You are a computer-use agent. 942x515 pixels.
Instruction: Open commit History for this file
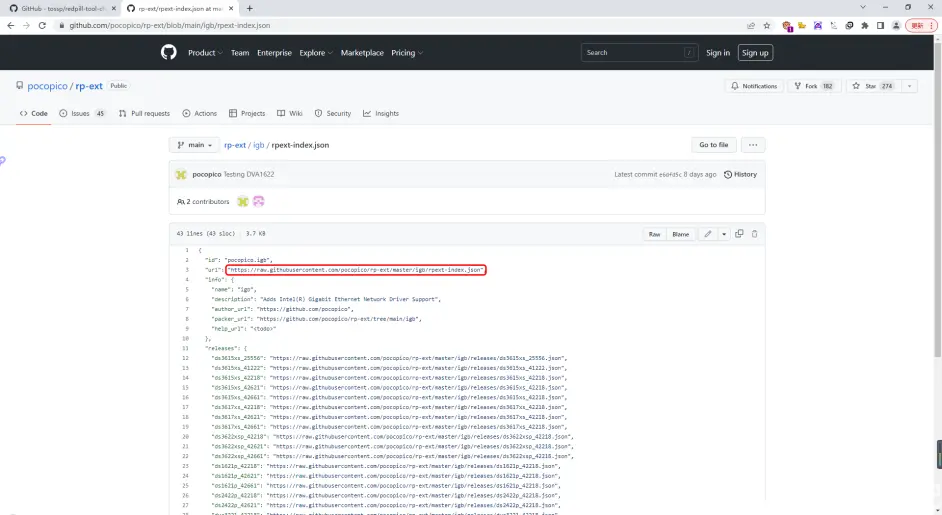pyautogui.click(x=740, y=174)
